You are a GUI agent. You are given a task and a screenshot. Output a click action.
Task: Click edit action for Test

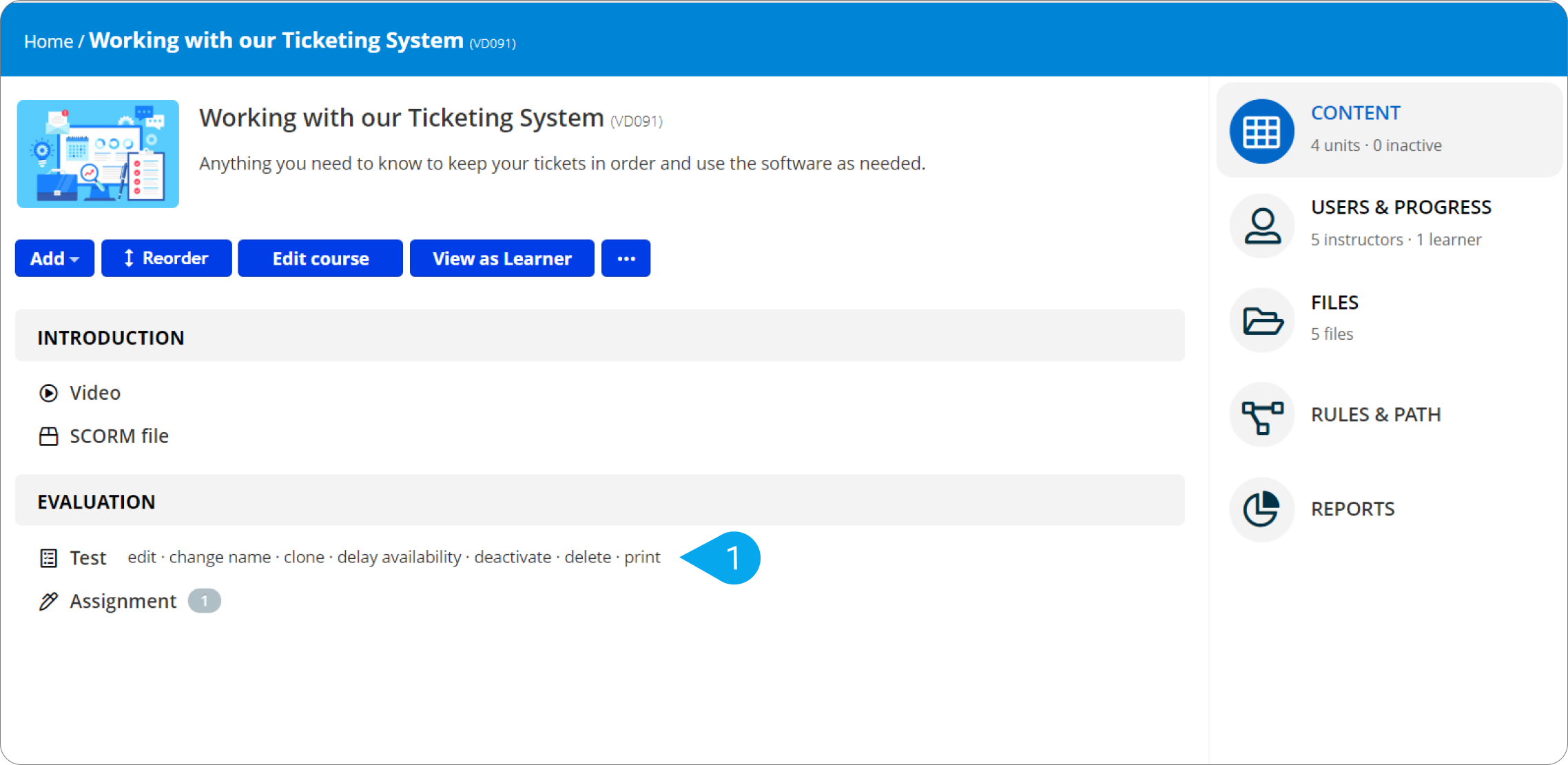pyautogui.click(x=142, y=557)
